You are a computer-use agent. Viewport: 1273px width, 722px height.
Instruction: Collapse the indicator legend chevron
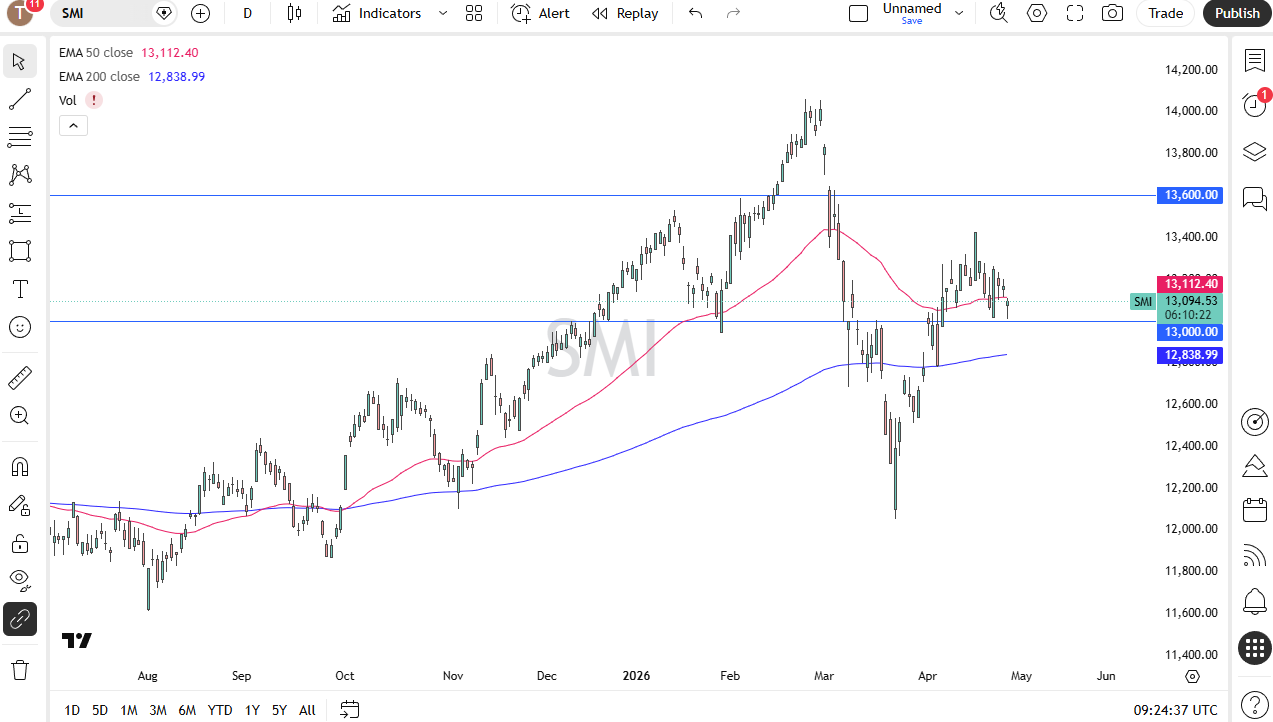73,125
